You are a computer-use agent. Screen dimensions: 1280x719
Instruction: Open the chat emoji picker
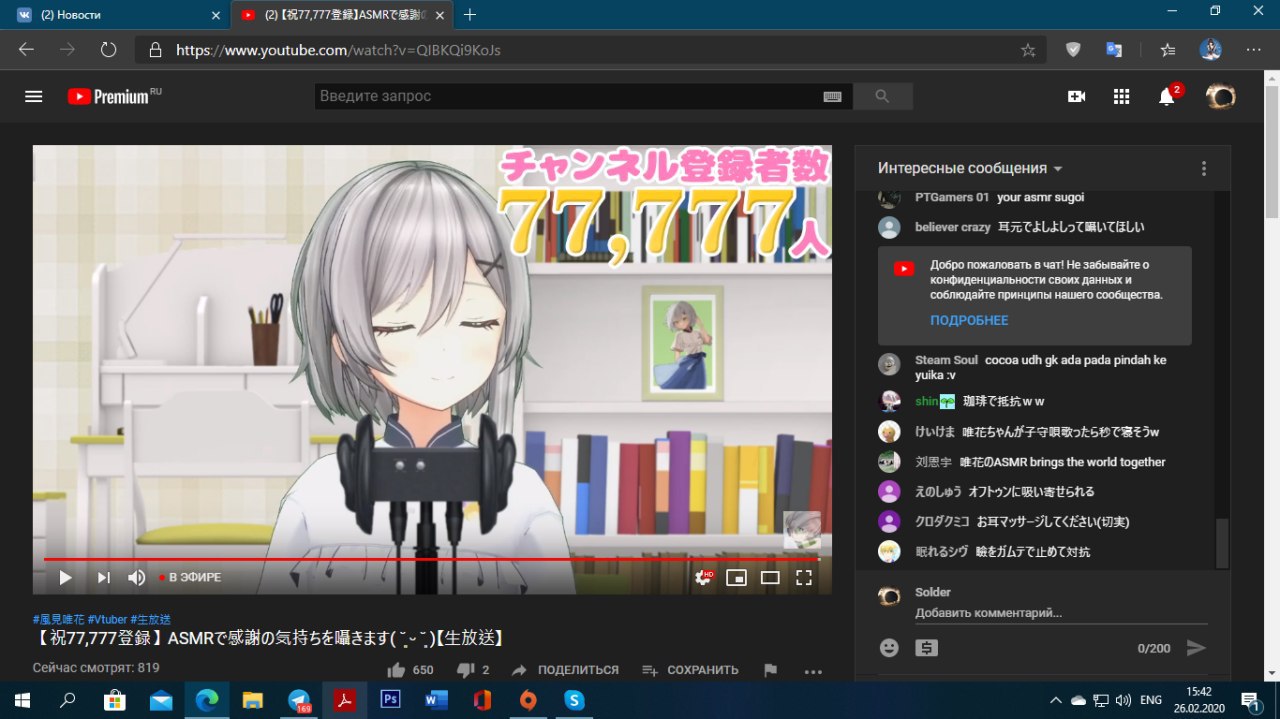coord(889,648)
